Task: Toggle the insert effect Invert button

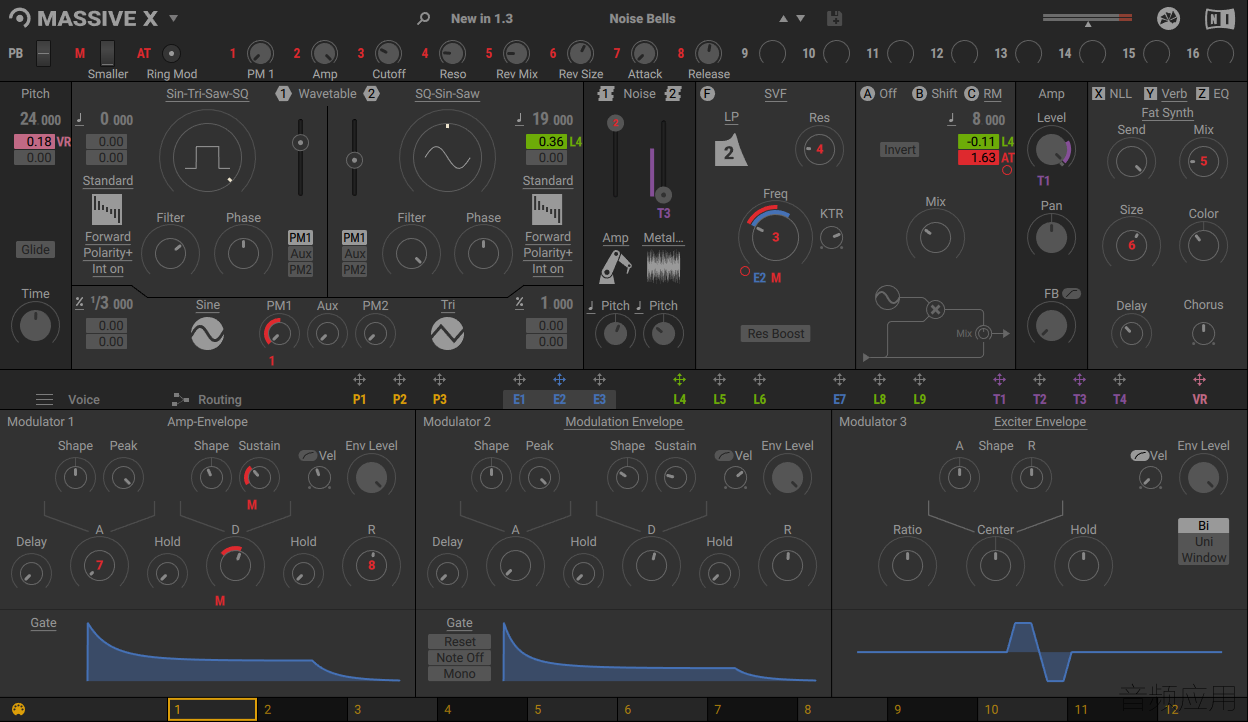Action: coord(900,150)
